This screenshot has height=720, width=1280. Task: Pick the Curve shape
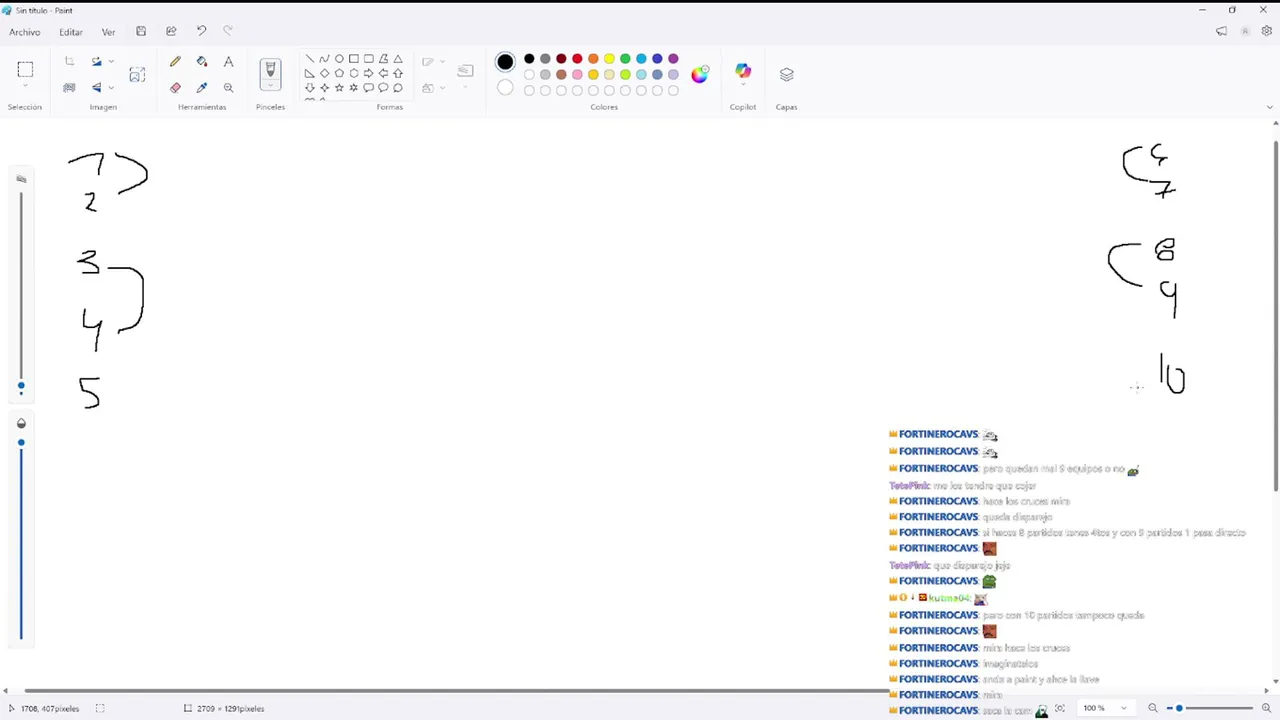[x=324, y=59]
